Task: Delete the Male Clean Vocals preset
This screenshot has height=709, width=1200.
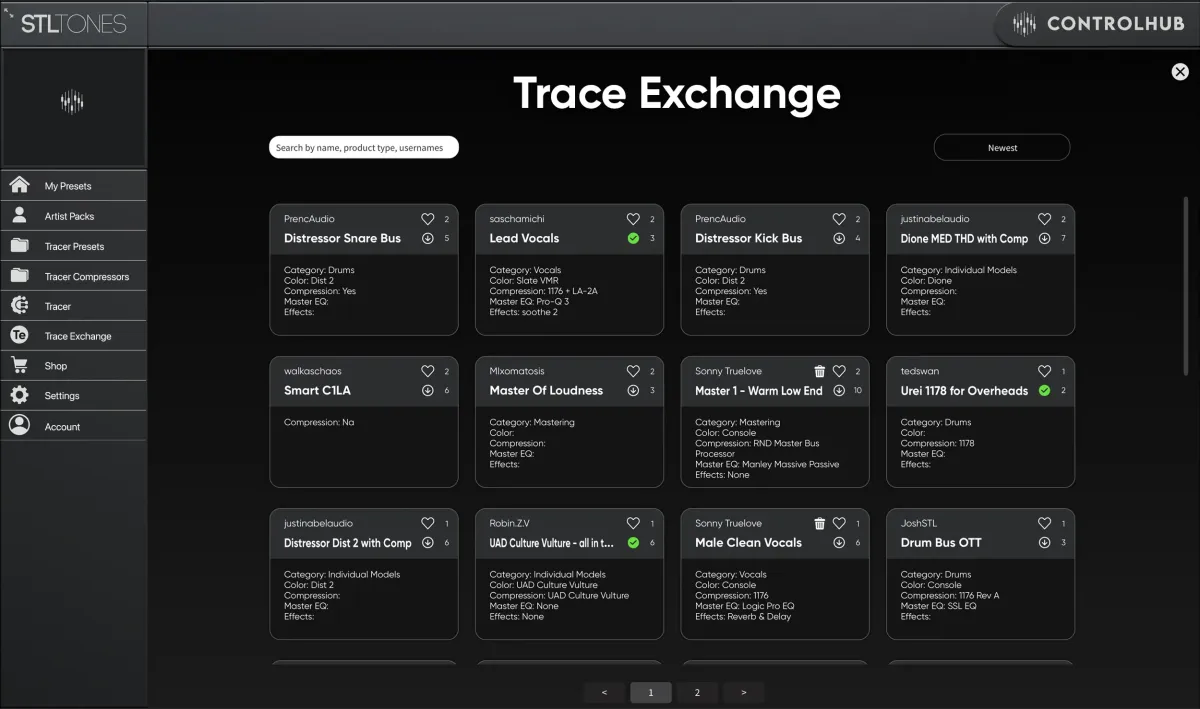Action: pos(820,523)
